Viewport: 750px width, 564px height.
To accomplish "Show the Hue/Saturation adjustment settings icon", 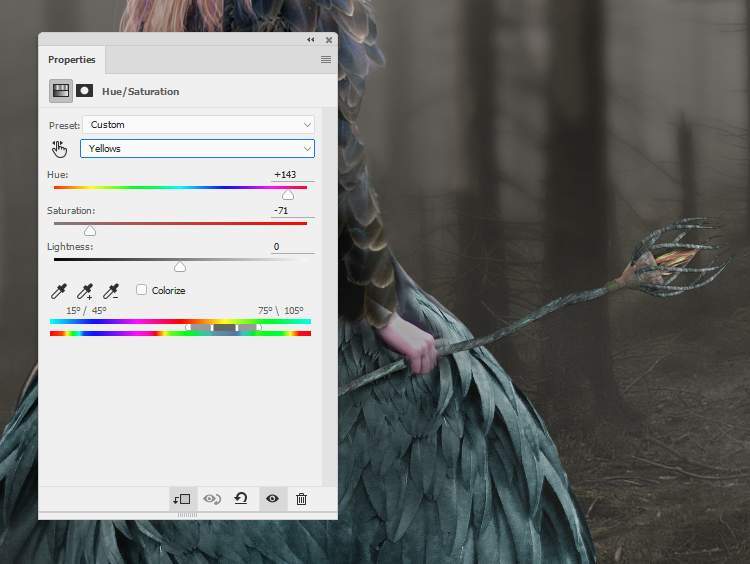I will coord(61,91).
